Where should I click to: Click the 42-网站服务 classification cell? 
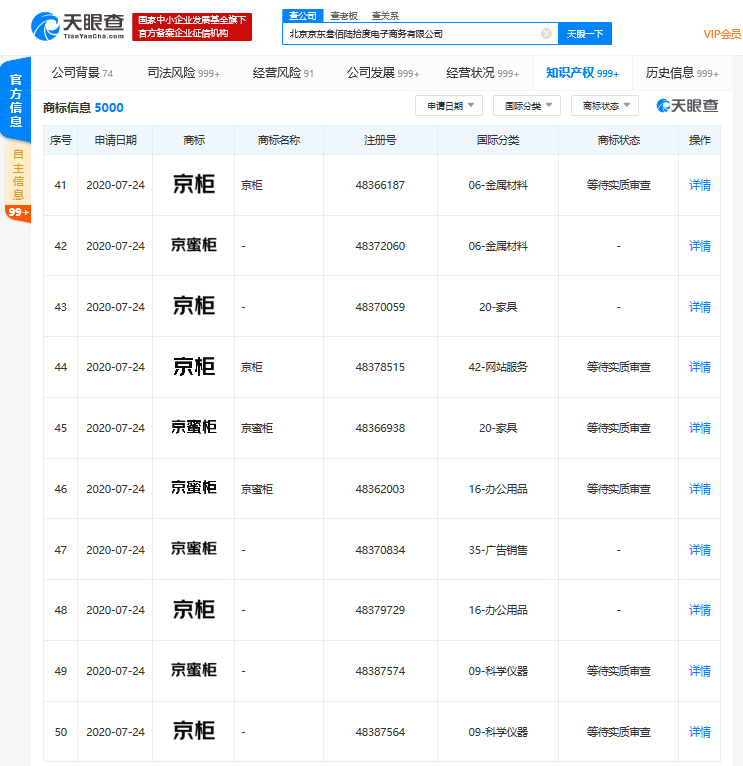pos(498,367)
